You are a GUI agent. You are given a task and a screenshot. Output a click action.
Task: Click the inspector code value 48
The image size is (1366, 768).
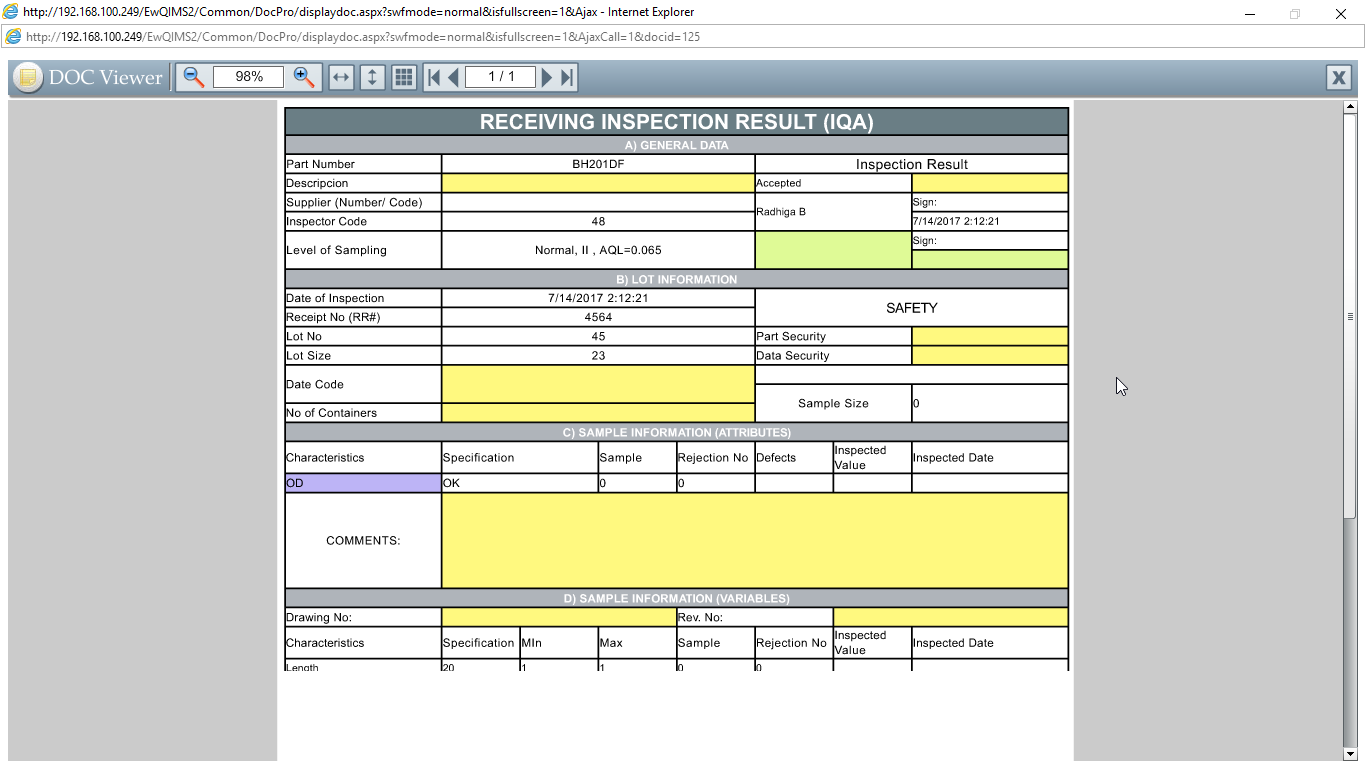(598, 221)
